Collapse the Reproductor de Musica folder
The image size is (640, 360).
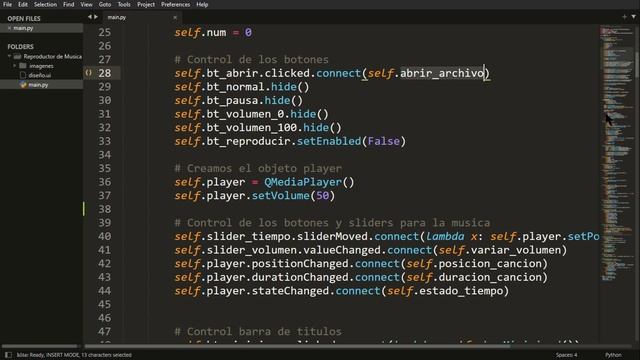[9, 56]
